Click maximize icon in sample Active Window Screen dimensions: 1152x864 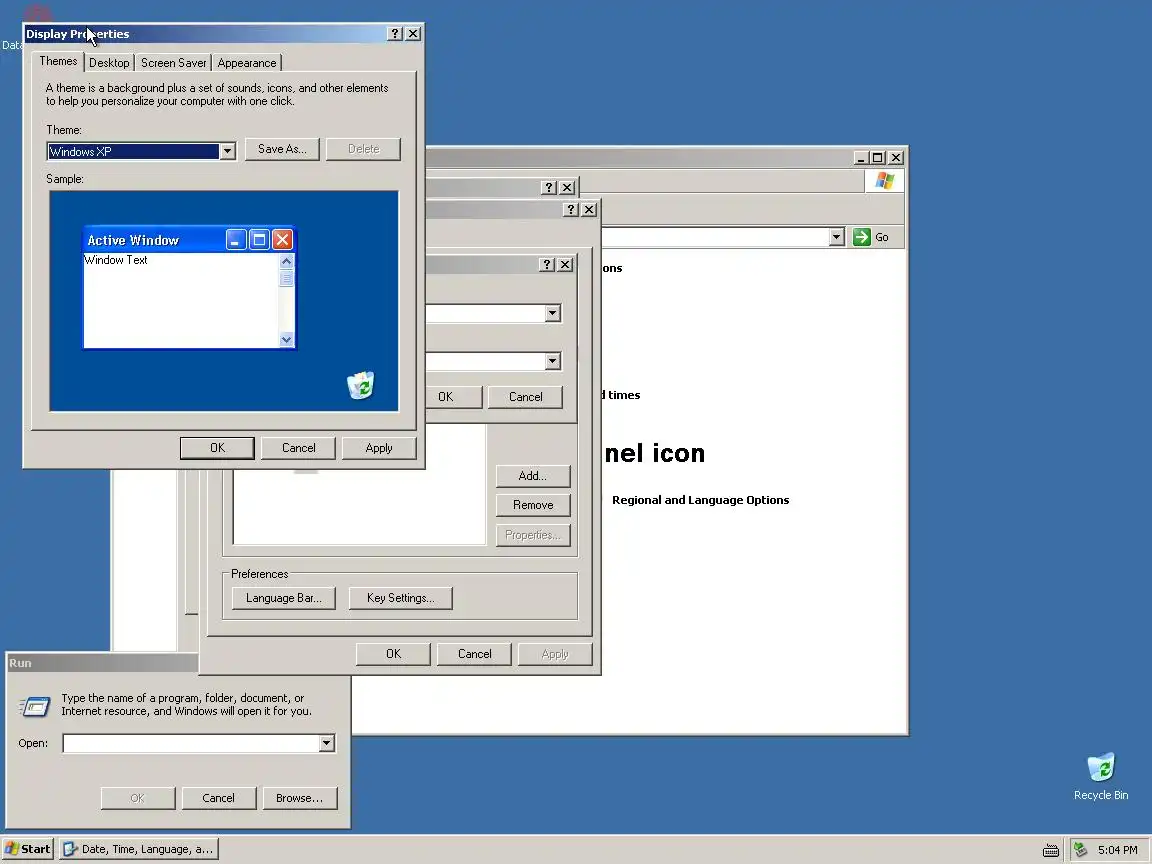point(259,240)
